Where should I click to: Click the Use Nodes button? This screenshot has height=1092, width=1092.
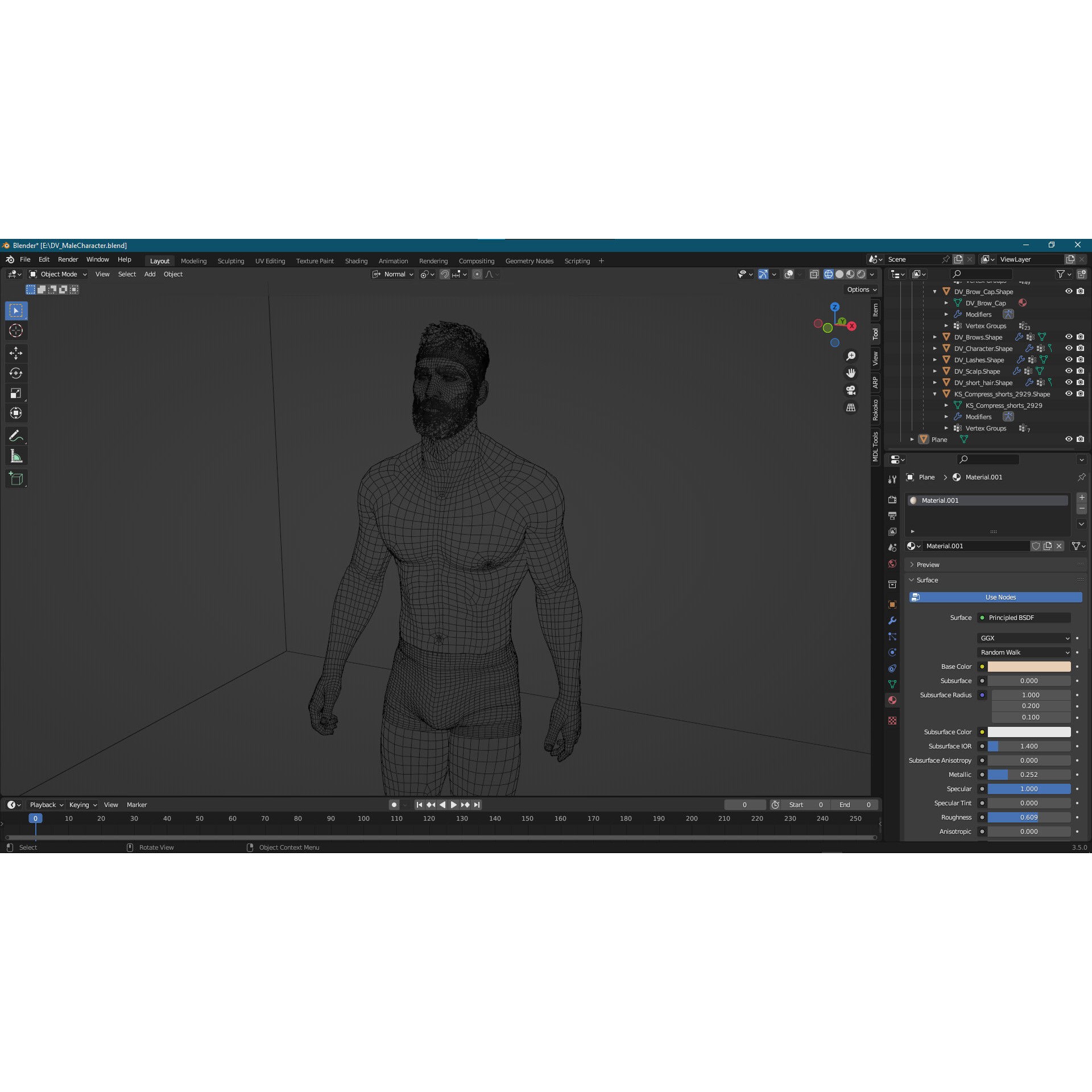coord(1000,597)
